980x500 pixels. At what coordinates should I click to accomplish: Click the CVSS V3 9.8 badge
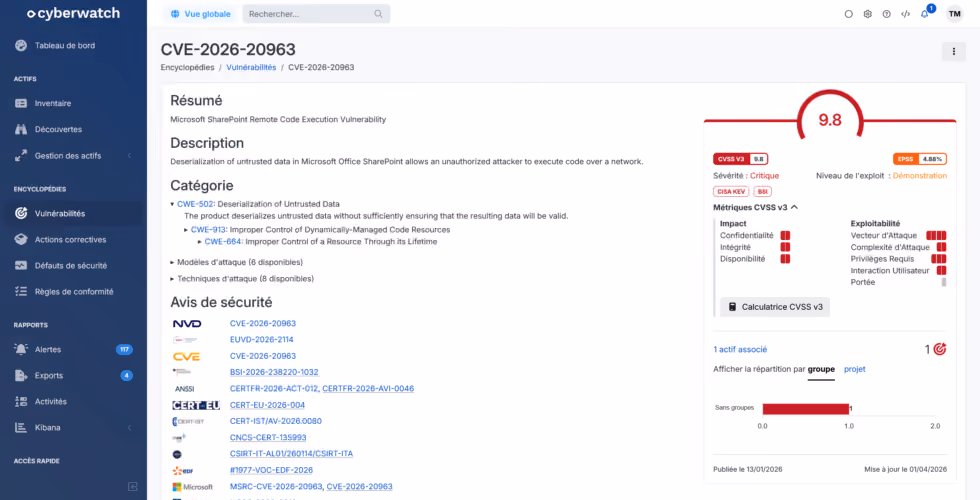pos(741,159)
